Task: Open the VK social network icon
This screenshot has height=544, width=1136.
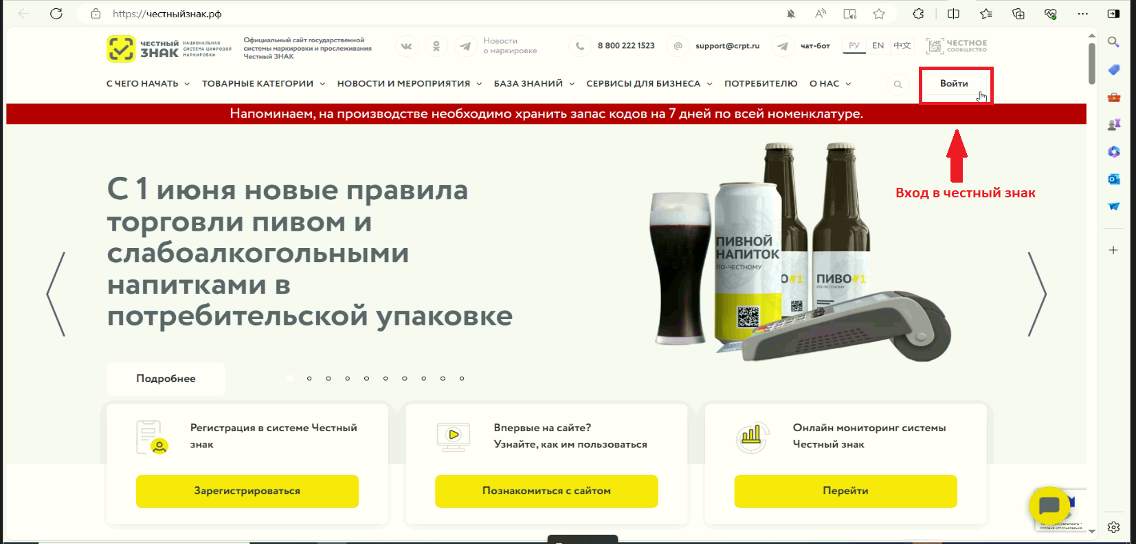Action: (x=406, y=46)
